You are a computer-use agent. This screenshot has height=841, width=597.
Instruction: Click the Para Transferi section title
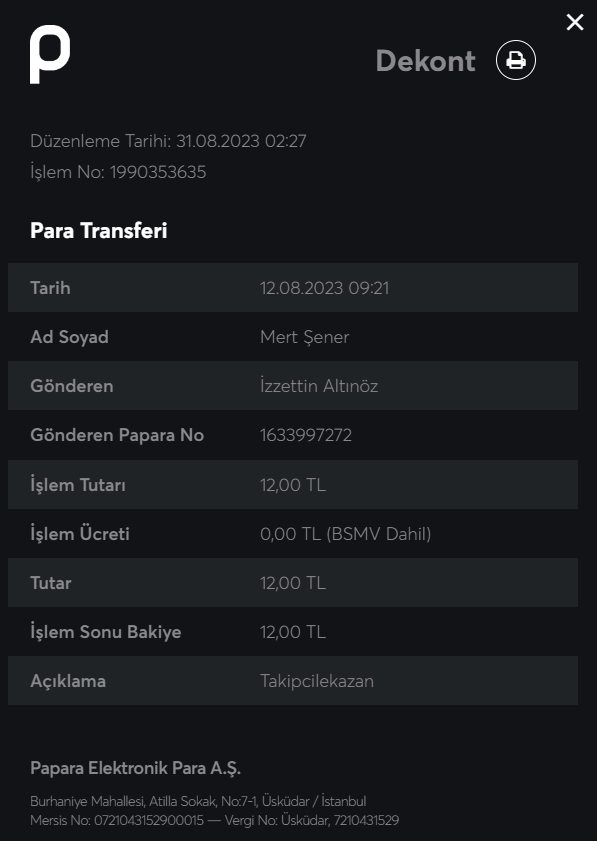tap(99, 231)
